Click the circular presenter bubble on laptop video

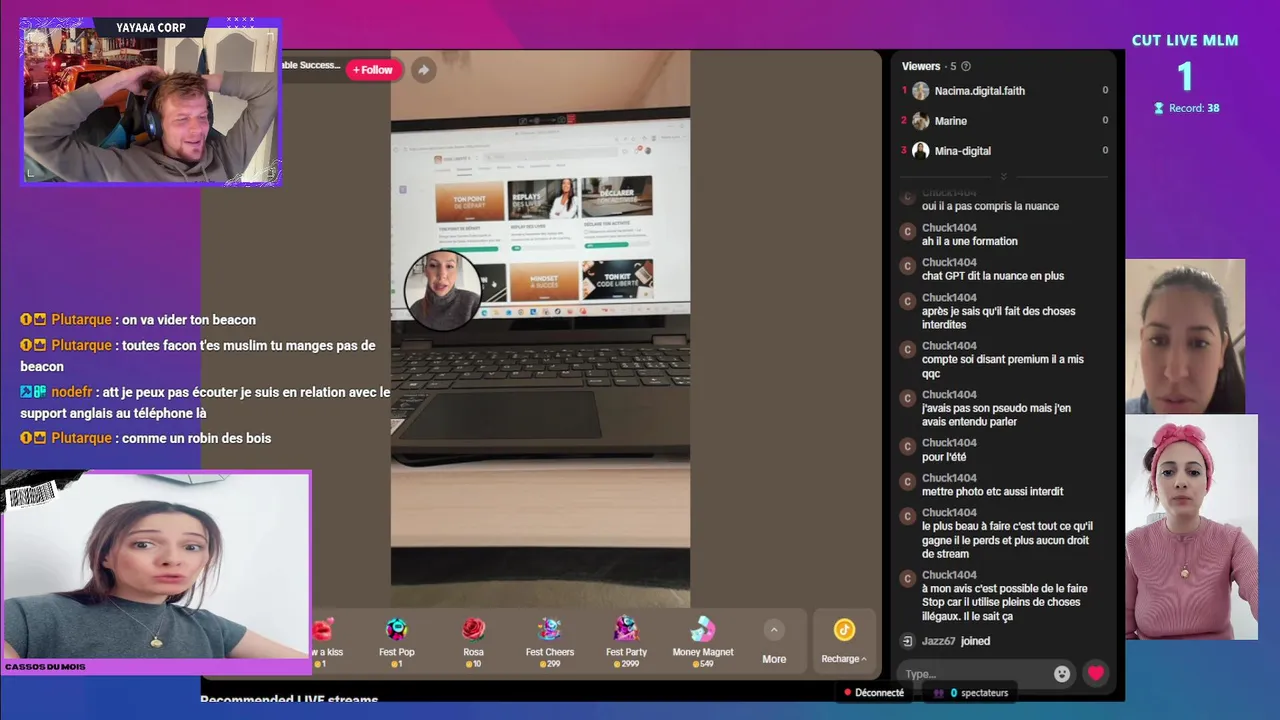(x=442, y=290)
